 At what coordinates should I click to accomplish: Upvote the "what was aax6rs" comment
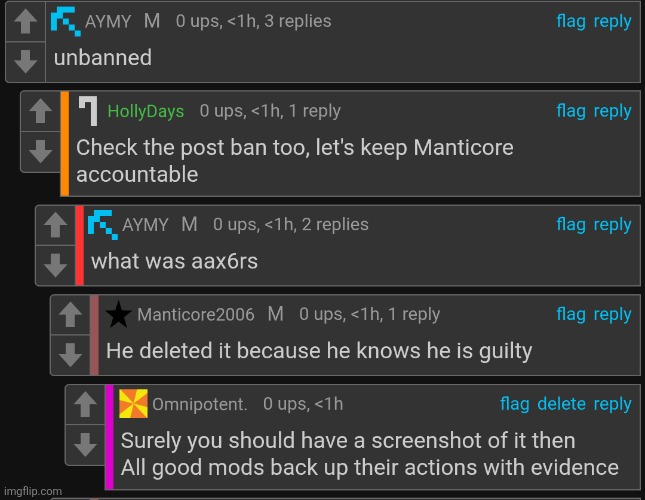[56, 225]
